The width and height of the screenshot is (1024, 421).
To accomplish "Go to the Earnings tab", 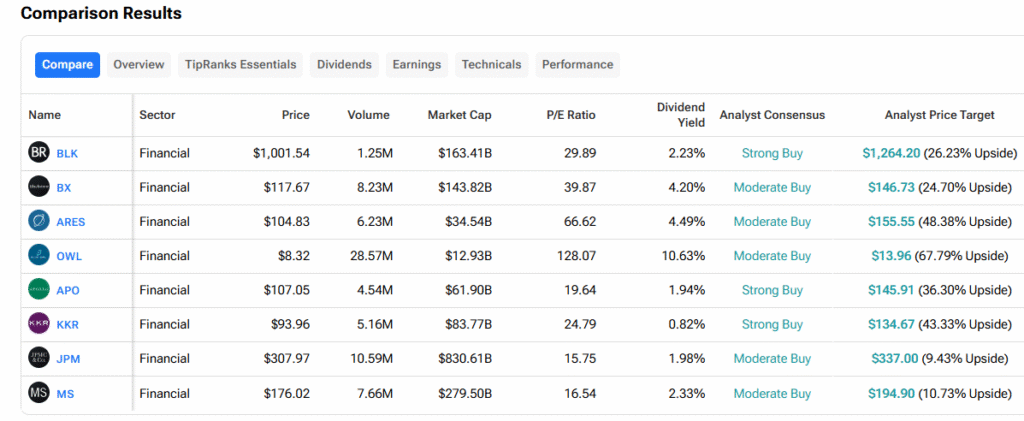I will [x=416, y=65].
